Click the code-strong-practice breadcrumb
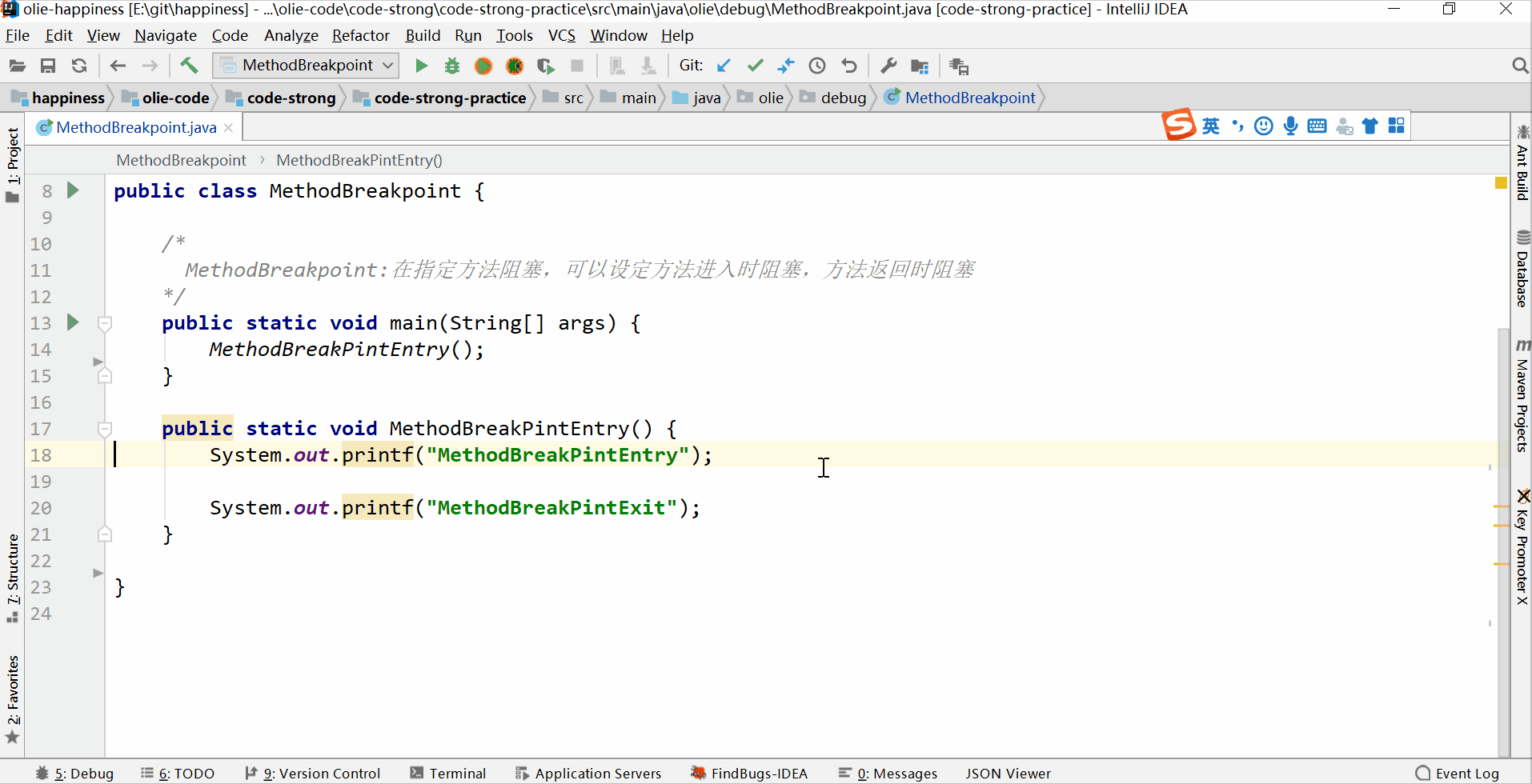Viewport: 1532px width, 784px height. tap(449, 98)
